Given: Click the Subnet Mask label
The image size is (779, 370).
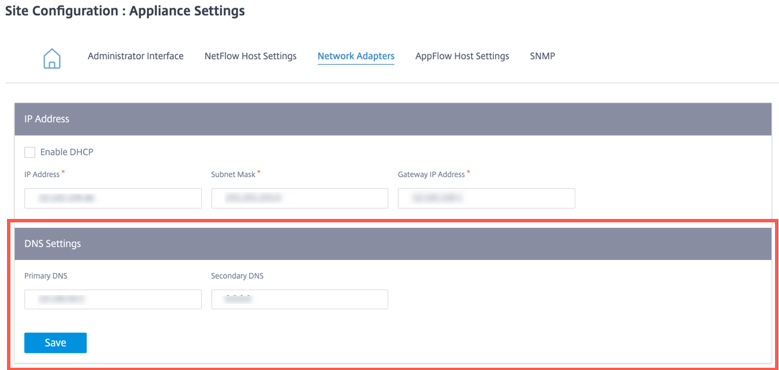Looking at the screenshot, I should pos(233,175).
